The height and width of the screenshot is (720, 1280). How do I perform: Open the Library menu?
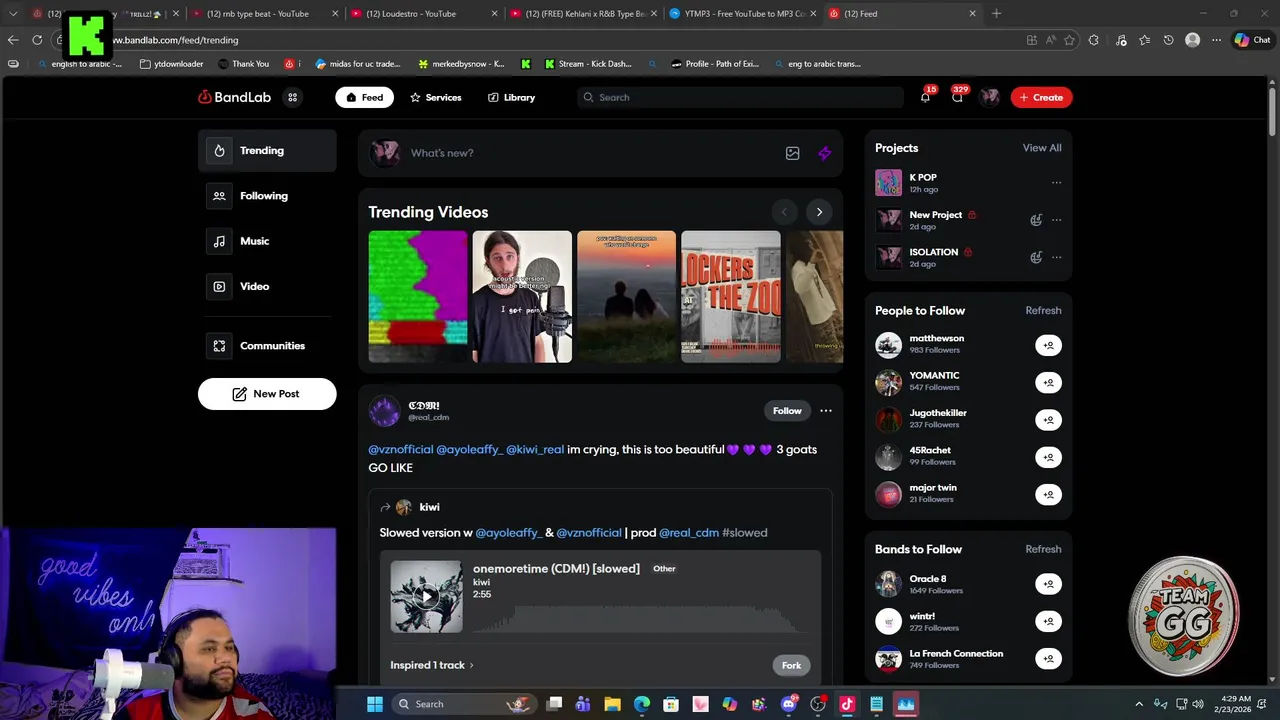(511, 97)
